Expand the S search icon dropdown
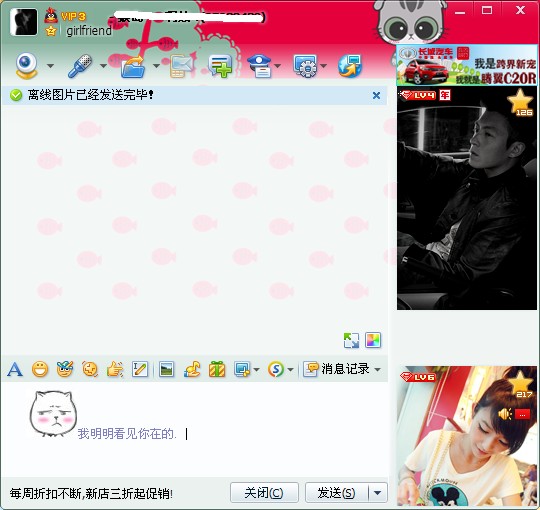540x510 pixels. pyautogui.click(x=290, y=370)
